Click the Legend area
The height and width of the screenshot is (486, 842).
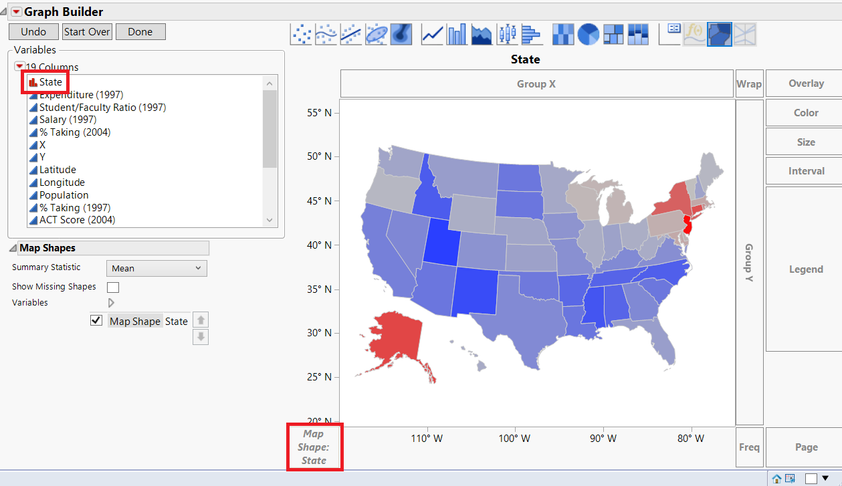point(806,269)
